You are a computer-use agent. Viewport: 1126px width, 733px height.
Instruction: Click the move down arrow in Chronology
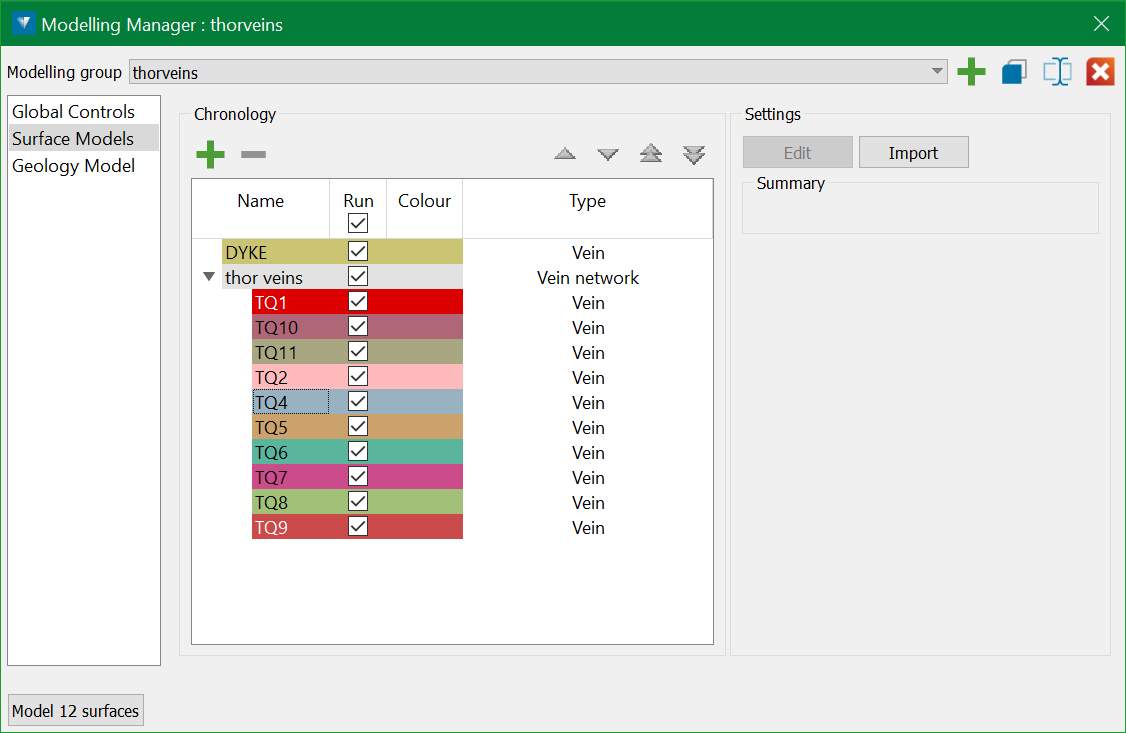[608, 154]
